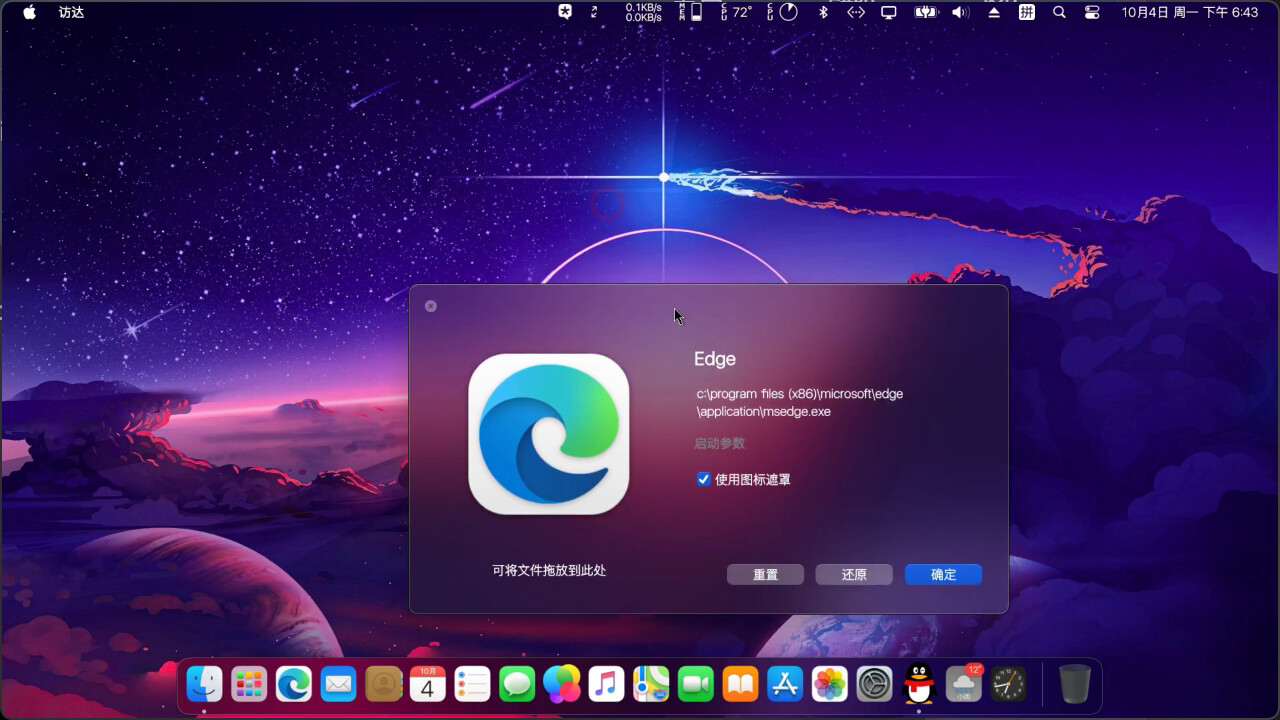Confirm with the 确定 button

(943, 574)
